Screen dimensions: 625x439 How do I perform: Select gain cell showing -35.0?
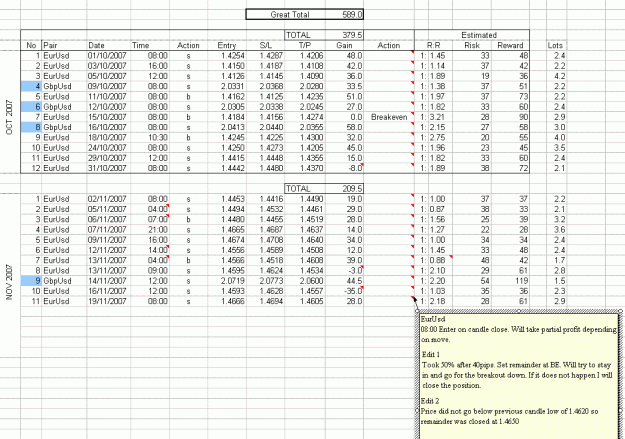tap(344, 291)
